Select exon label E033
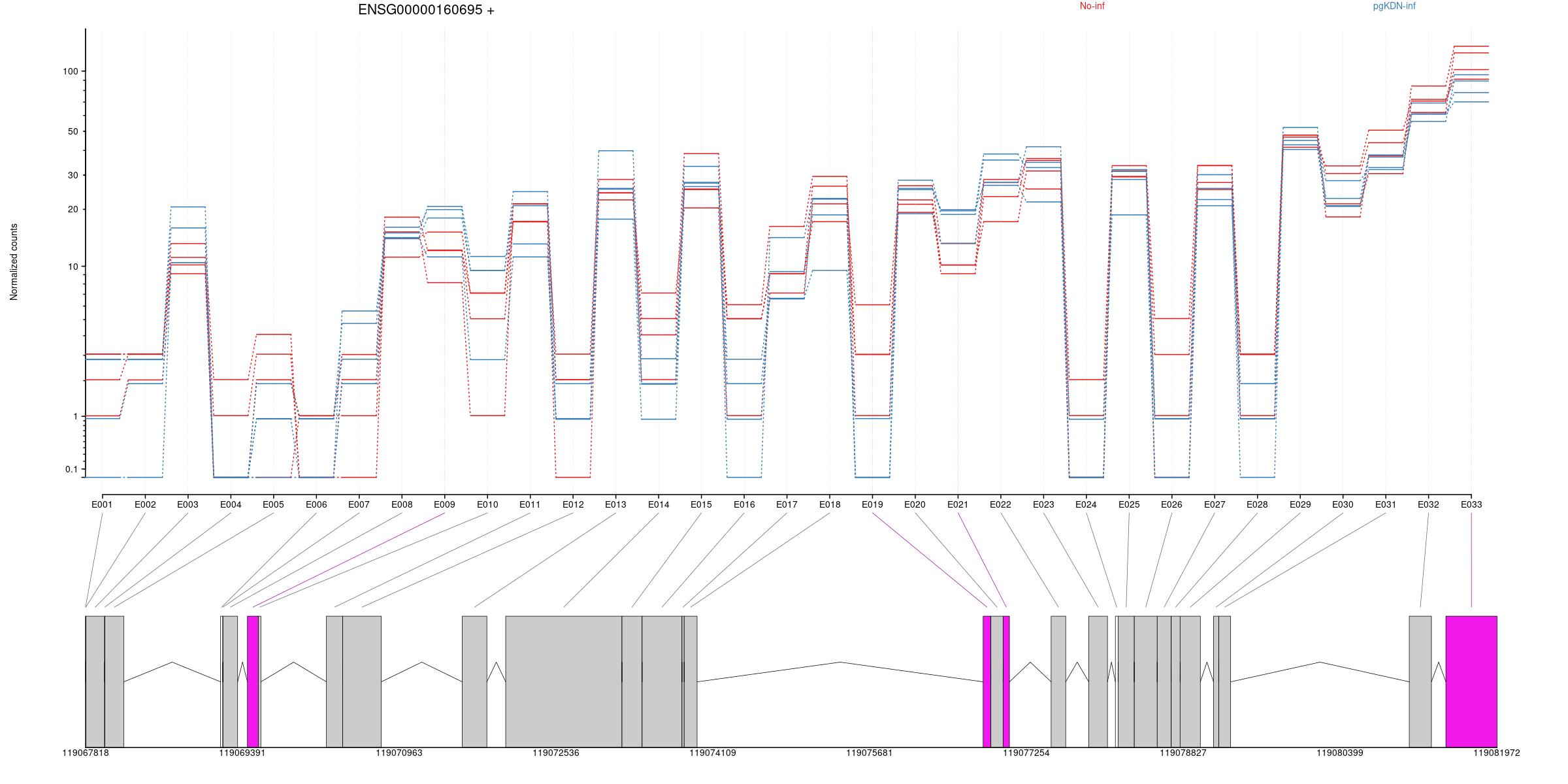The image size is (1568, 784). tap(1471, 504)
